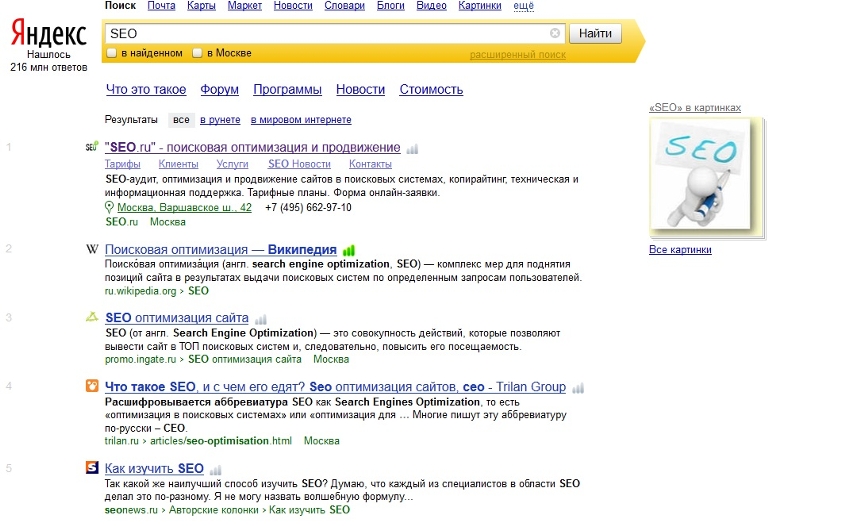This screenshot has height=526, width=845.
Task: Click the Wikipedia W favicon
Action: pyautogui.click(x=92, y=249)
